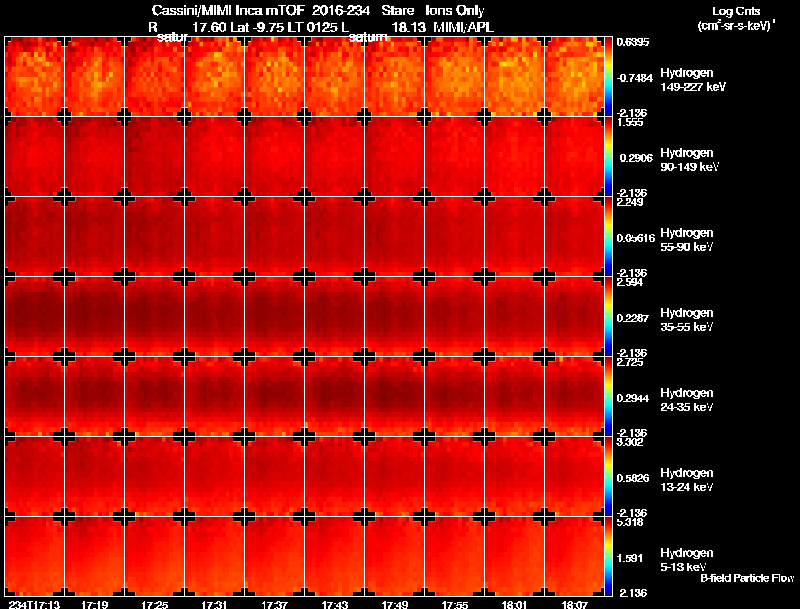Viewport: 800px width, 609px height.
Task: Click the Hydrogen 90-149 keV row label
Action: click(689, 160)
